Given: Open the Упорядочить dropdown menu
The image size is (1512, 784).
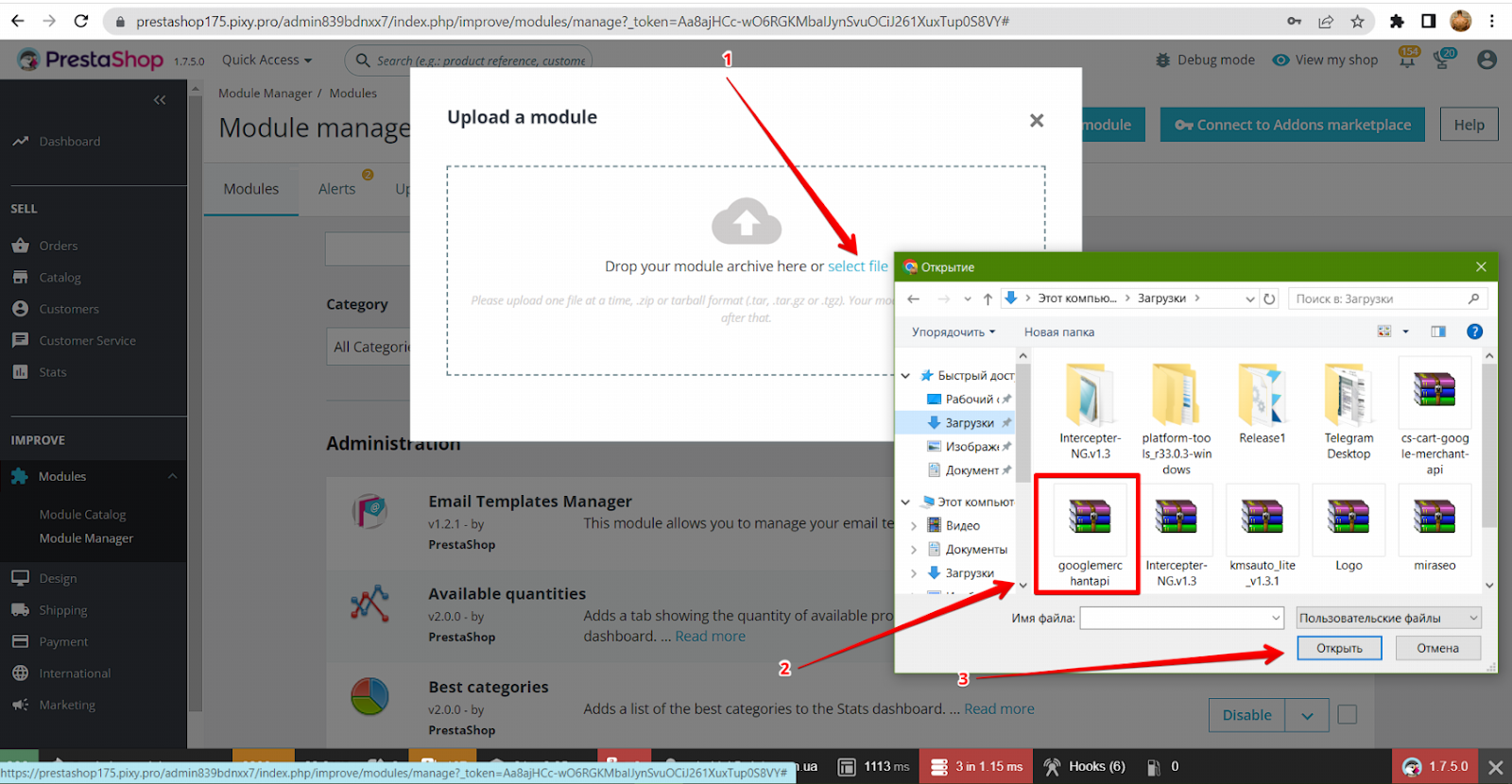Looking at the screenshot, I should click(953, 332).
